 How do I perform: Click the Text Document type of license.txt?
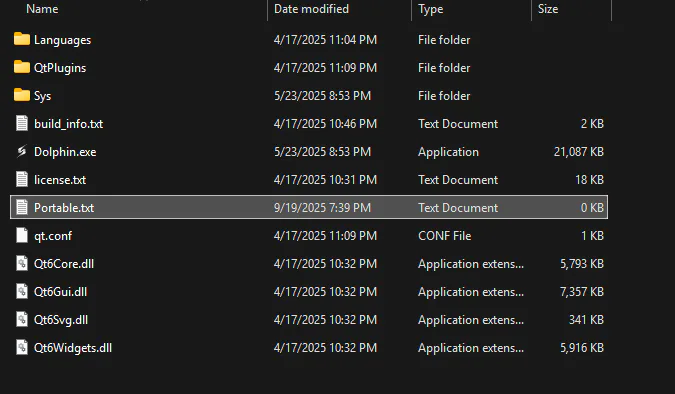[x=458, y=180]
